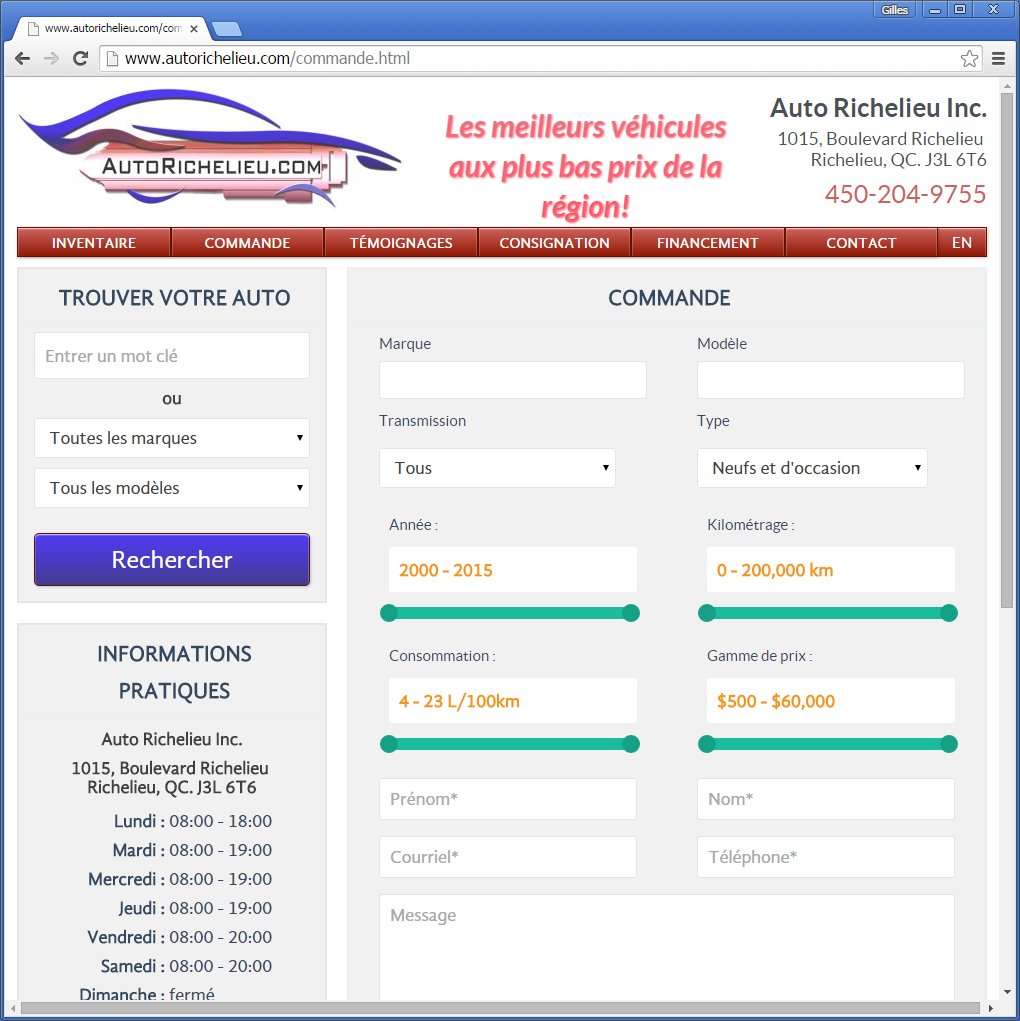
Task: Click the '0 - 200,000 km' value
Action: pyautogui.click(x=775, y=570)
